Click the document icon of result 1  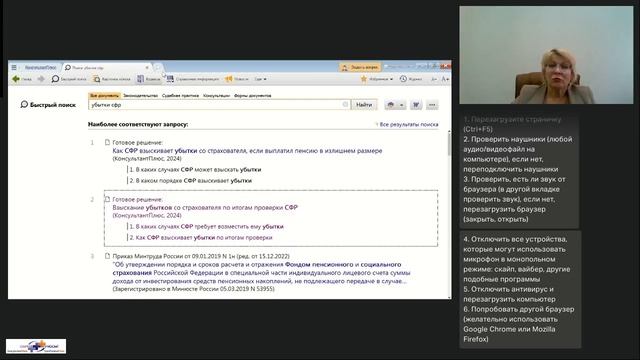click(x=107, y=142)
